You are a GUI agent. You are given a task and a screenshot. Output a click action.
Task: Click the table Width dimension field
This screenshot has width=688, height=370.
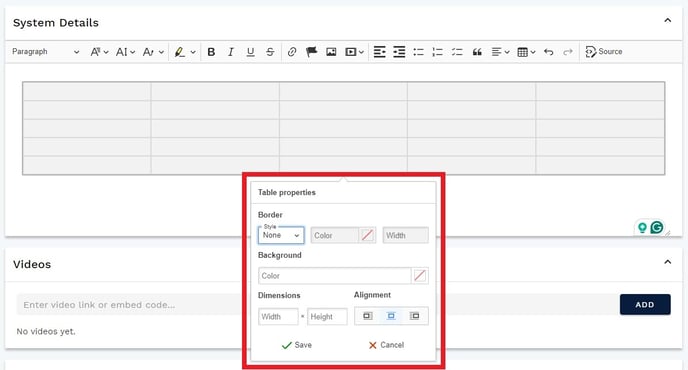278,316
